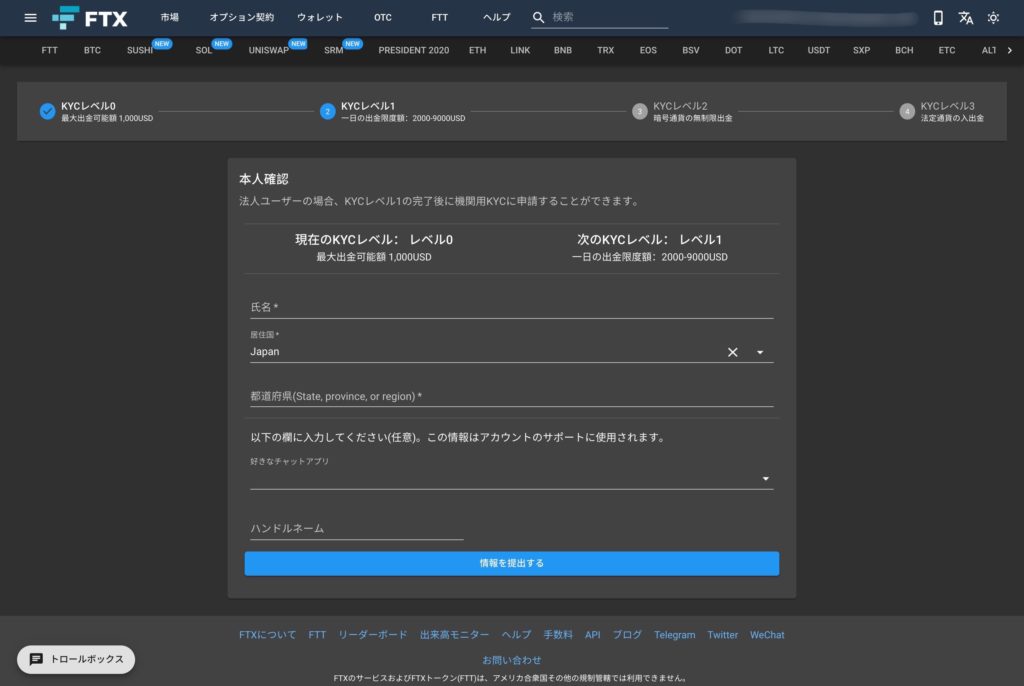Screen dimensions: 1024x686
Task: Select the KYC Level 1 step circle
Action: coord(327,111)
